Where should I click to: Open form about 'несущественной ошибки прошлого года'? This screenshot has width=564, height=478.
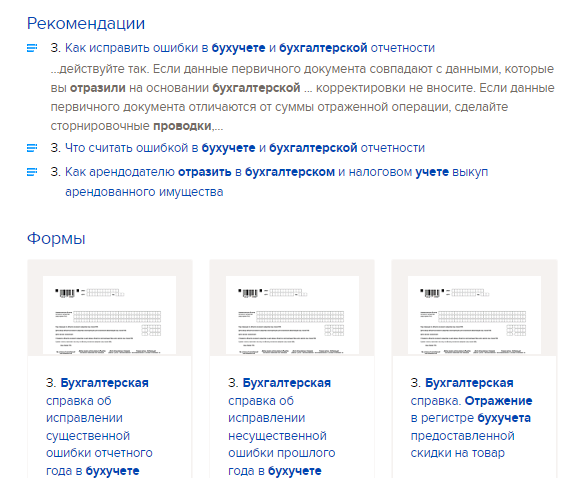click(x=282, y=427)
